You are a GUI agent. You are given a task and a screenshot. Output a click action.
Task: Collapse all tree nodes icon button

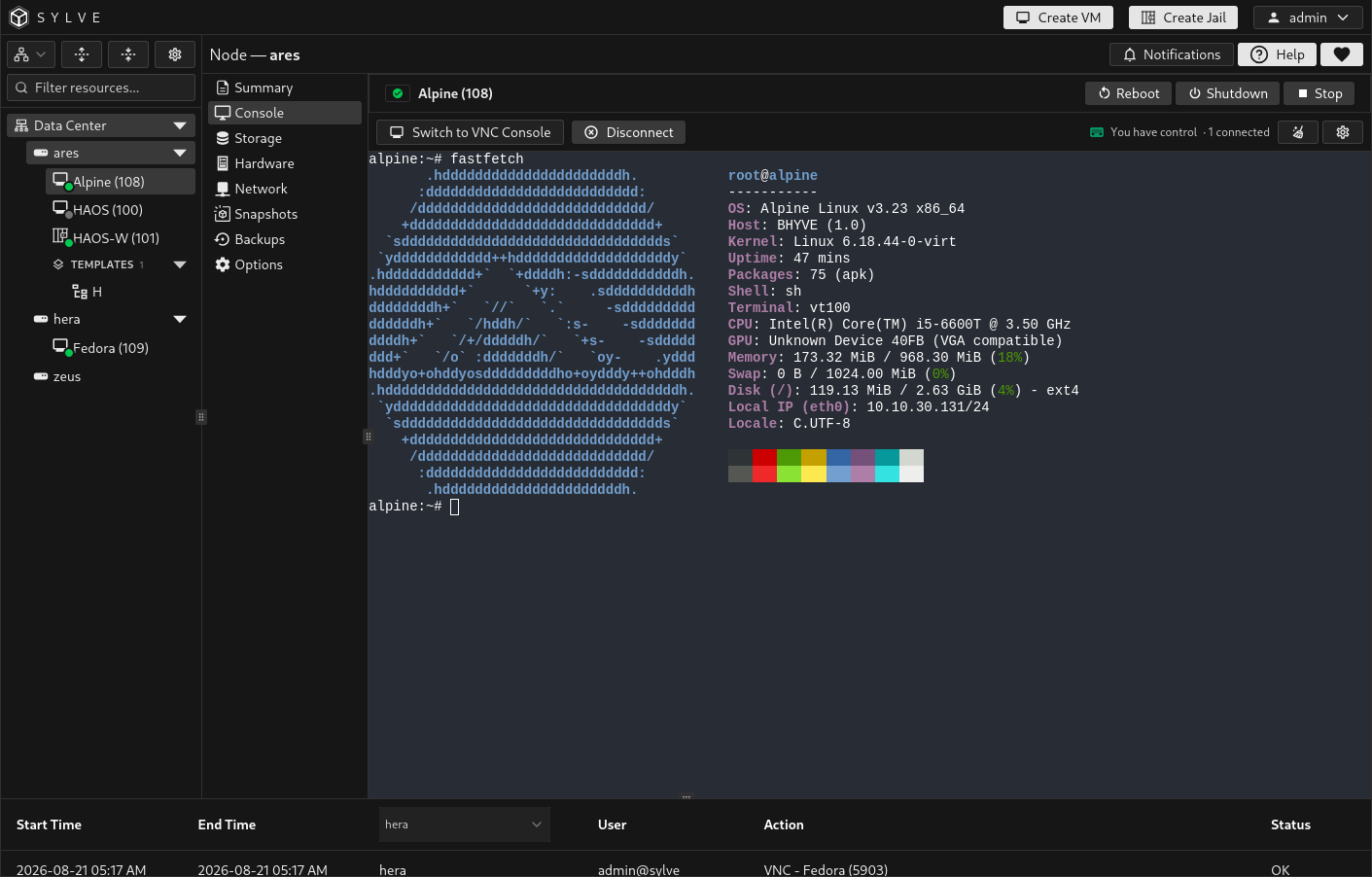coord(128,54)
